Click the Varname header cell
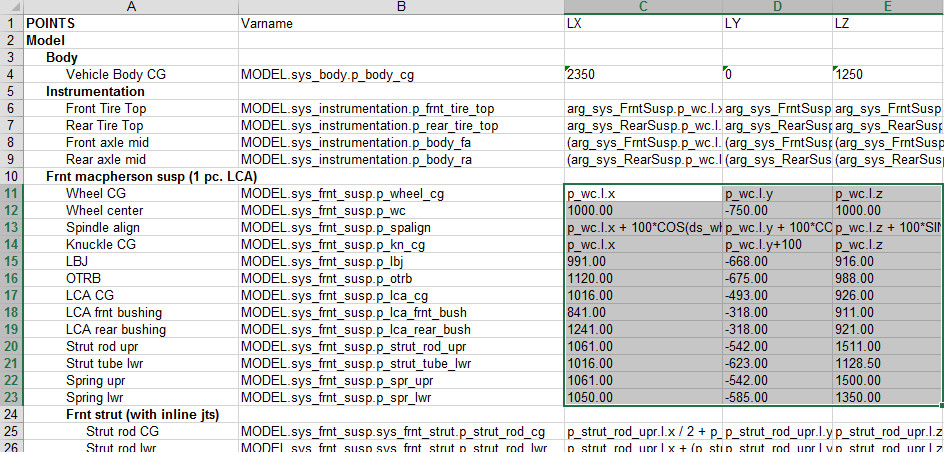This screenshot has width=944, height=452. click(402, 23)
